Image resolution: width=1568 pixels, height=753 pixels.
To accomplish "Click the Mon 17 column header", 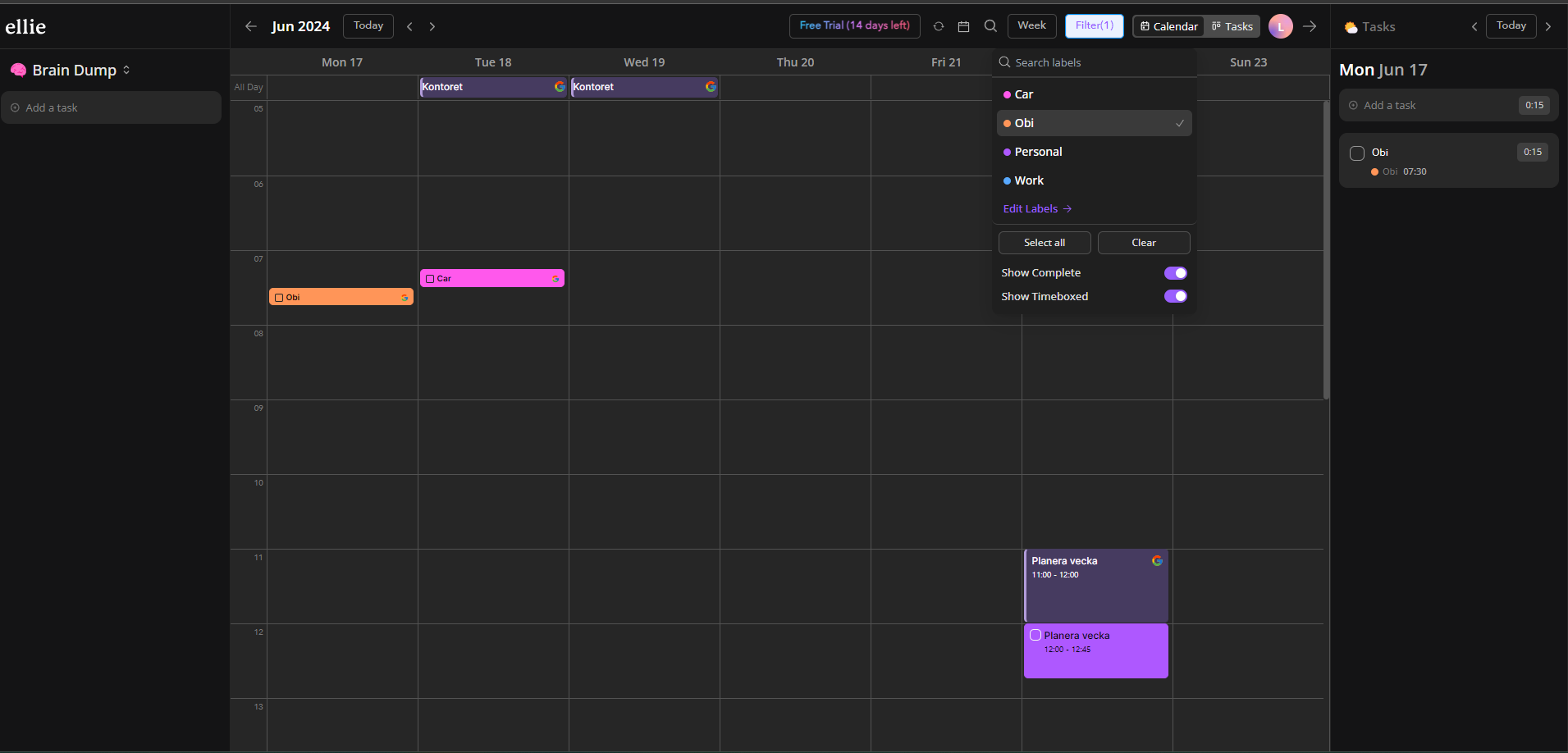I will (342, 62).
